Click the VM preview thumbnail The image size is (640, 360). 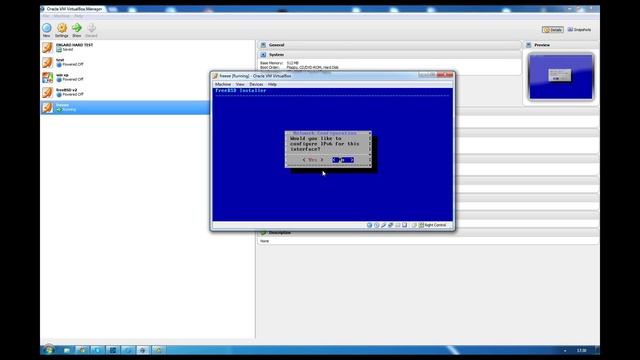coord(561,77)
